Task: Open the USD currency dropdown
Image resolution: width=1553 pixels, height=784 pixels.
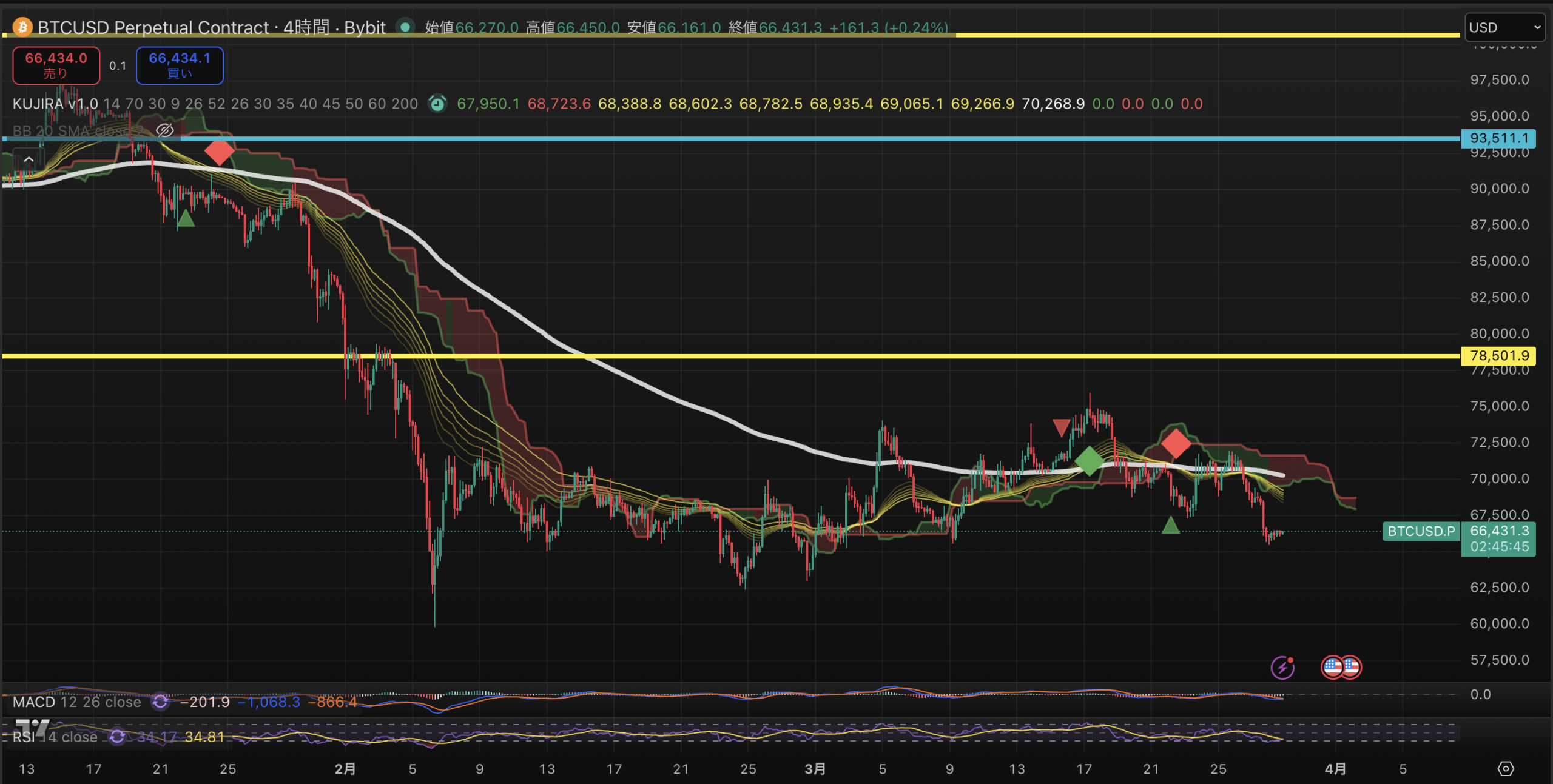Action: (x=1504, y=27)
